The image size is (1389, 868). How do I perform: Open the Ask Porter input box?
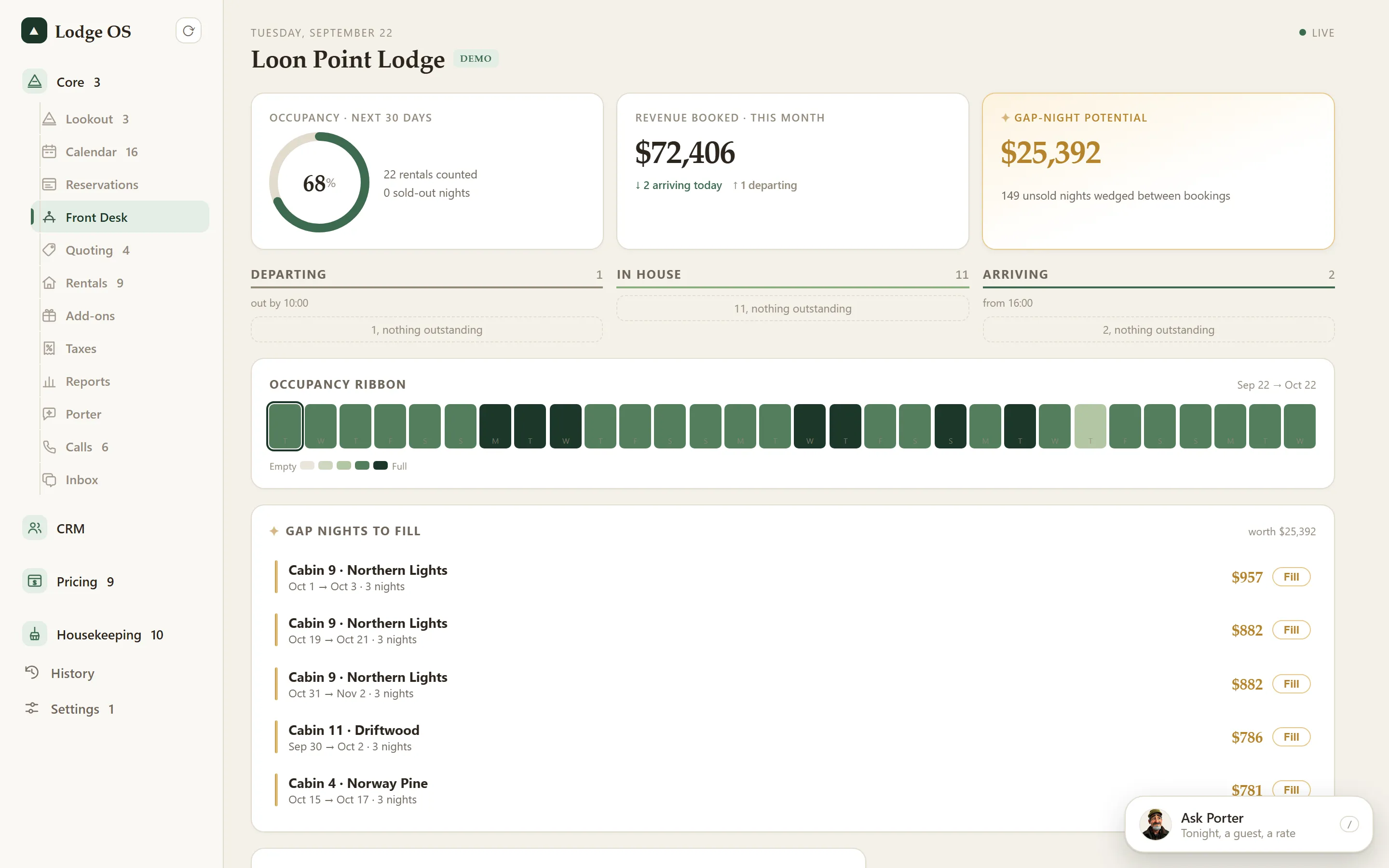(x=1249, y=825)
